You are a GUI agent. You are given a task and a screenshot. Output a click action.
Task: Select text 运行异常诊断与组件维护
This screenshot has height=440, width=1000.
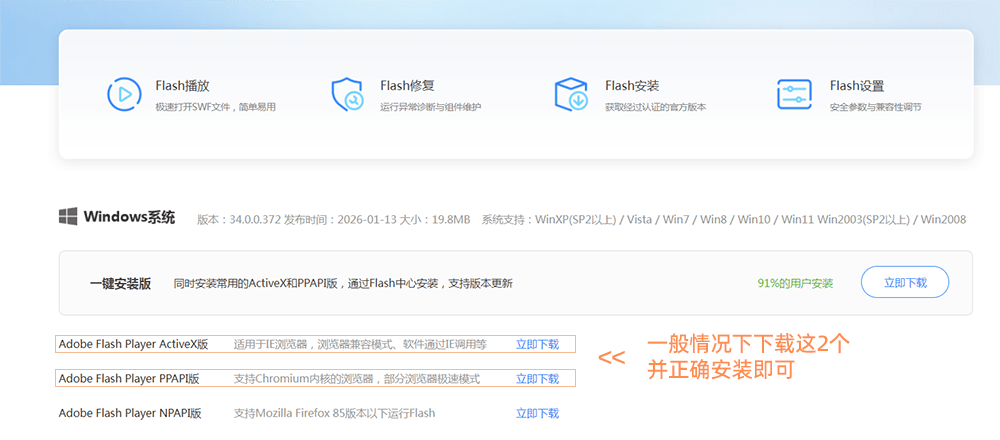tap(430, 107)
